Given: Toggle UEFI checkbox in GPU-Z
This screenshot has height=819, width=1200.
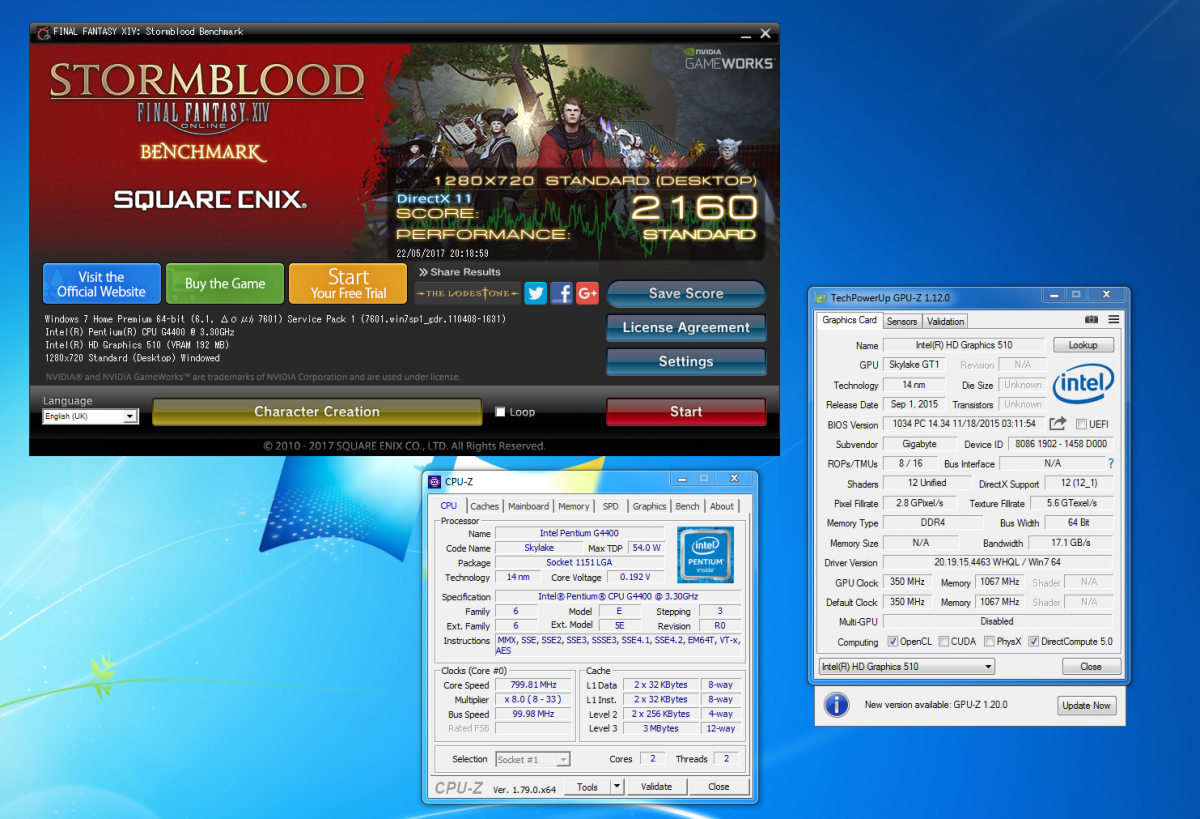Looking at the screenshot, I should point(1081,424).
